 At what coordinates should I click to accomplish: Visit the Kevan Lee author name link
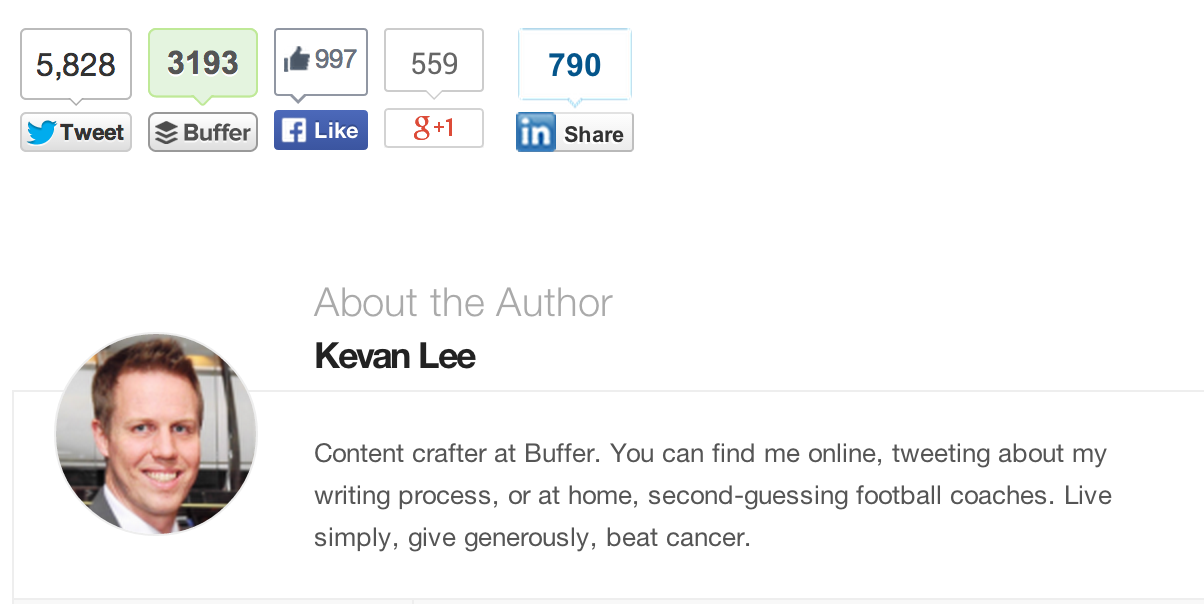pos(395,355)
